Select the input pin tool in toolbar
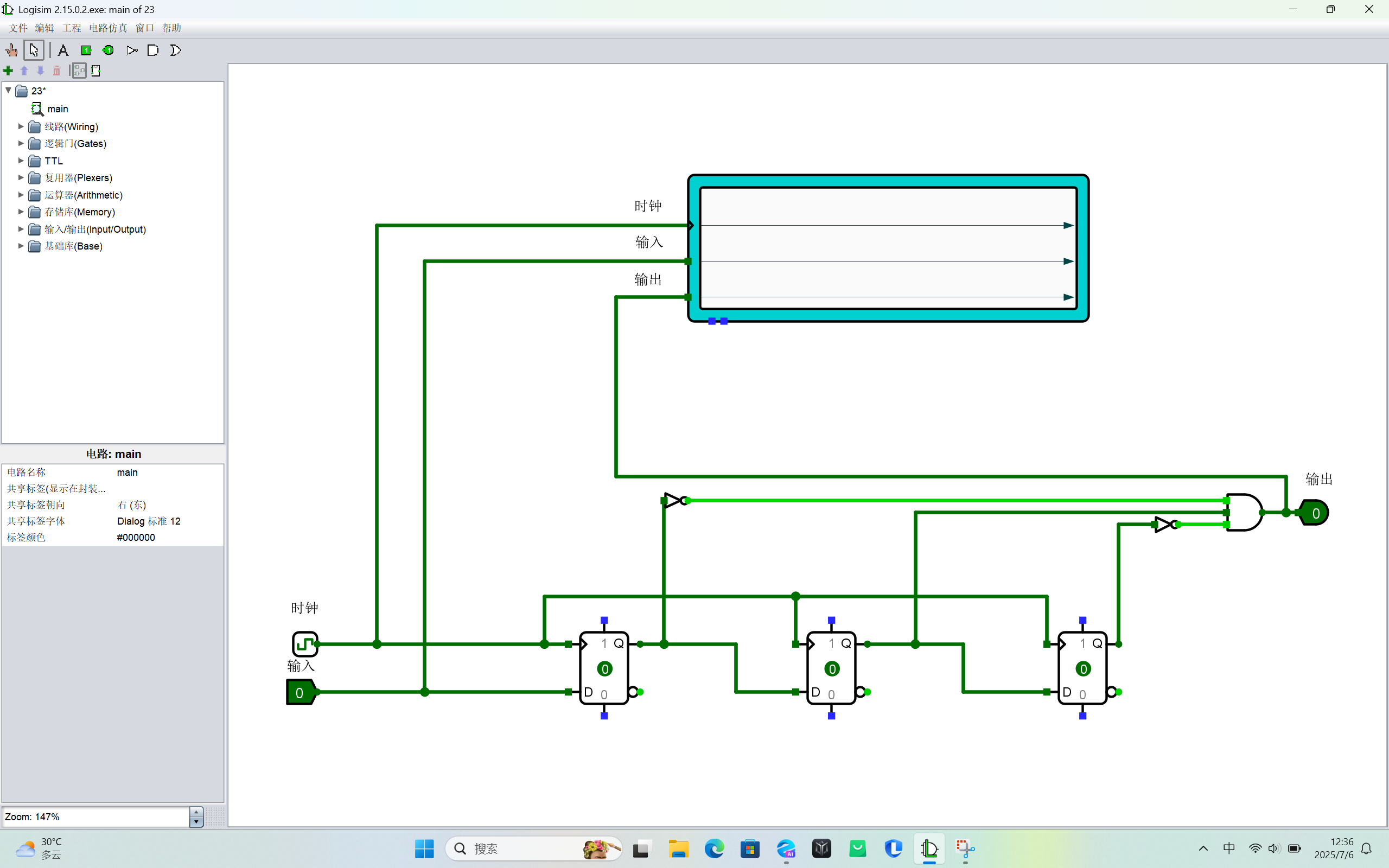 pyautogui.click(x=86, y=50)
